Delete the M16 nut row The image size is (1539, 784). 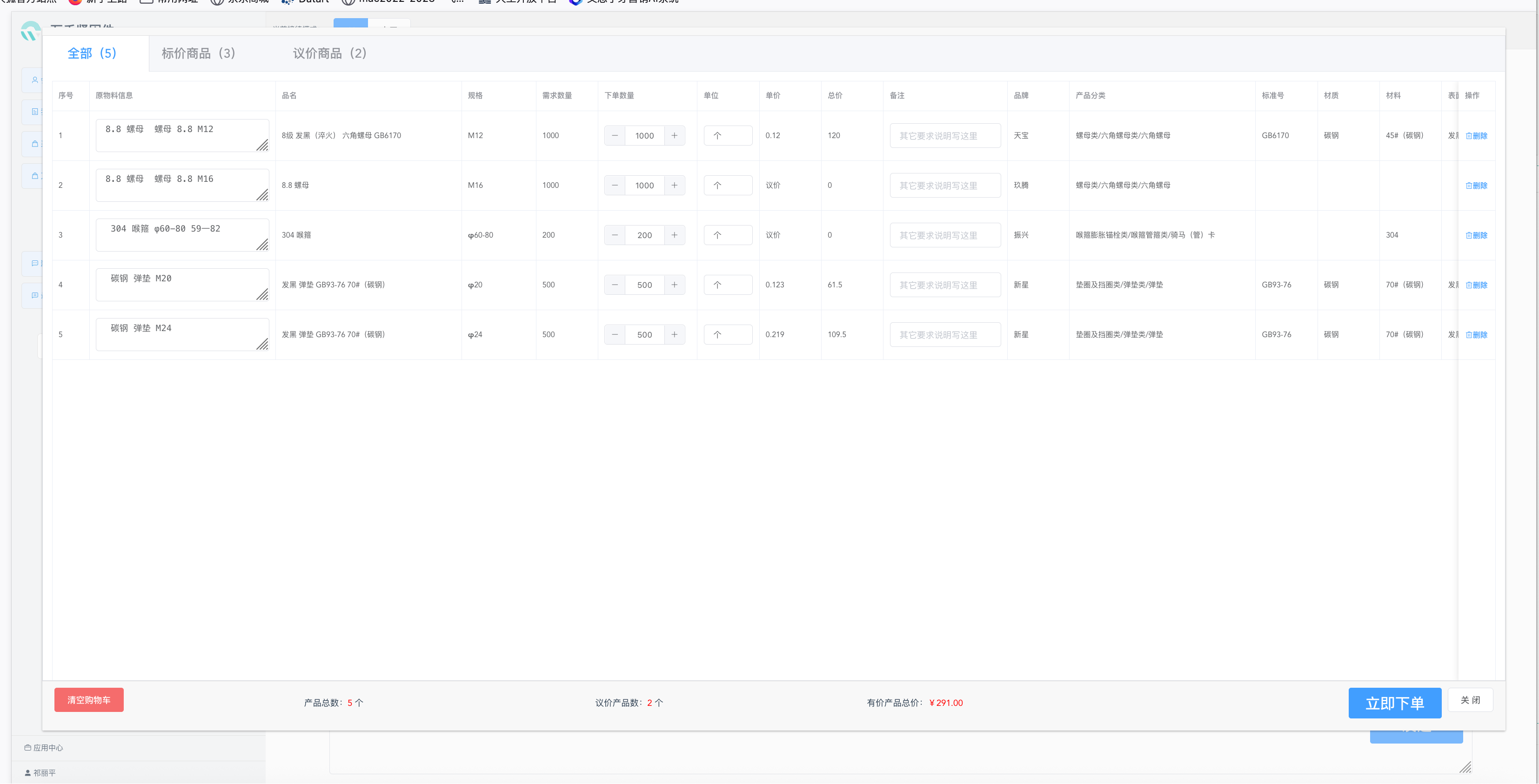[x=1476, y=186]
